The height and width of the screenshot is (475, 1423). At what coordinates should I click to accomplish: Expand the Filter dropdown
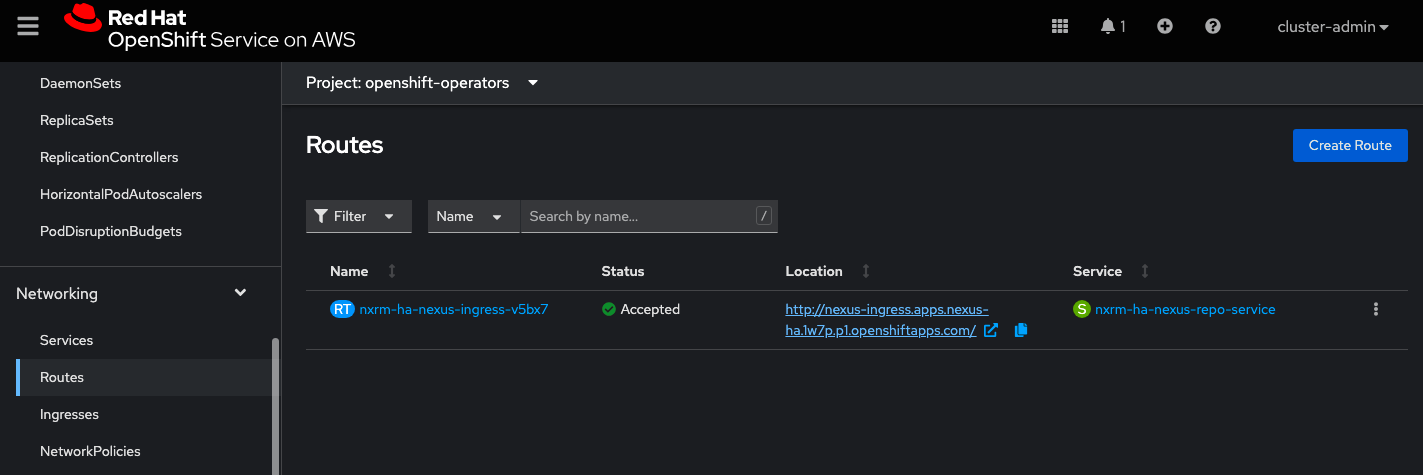coord(359,216)
